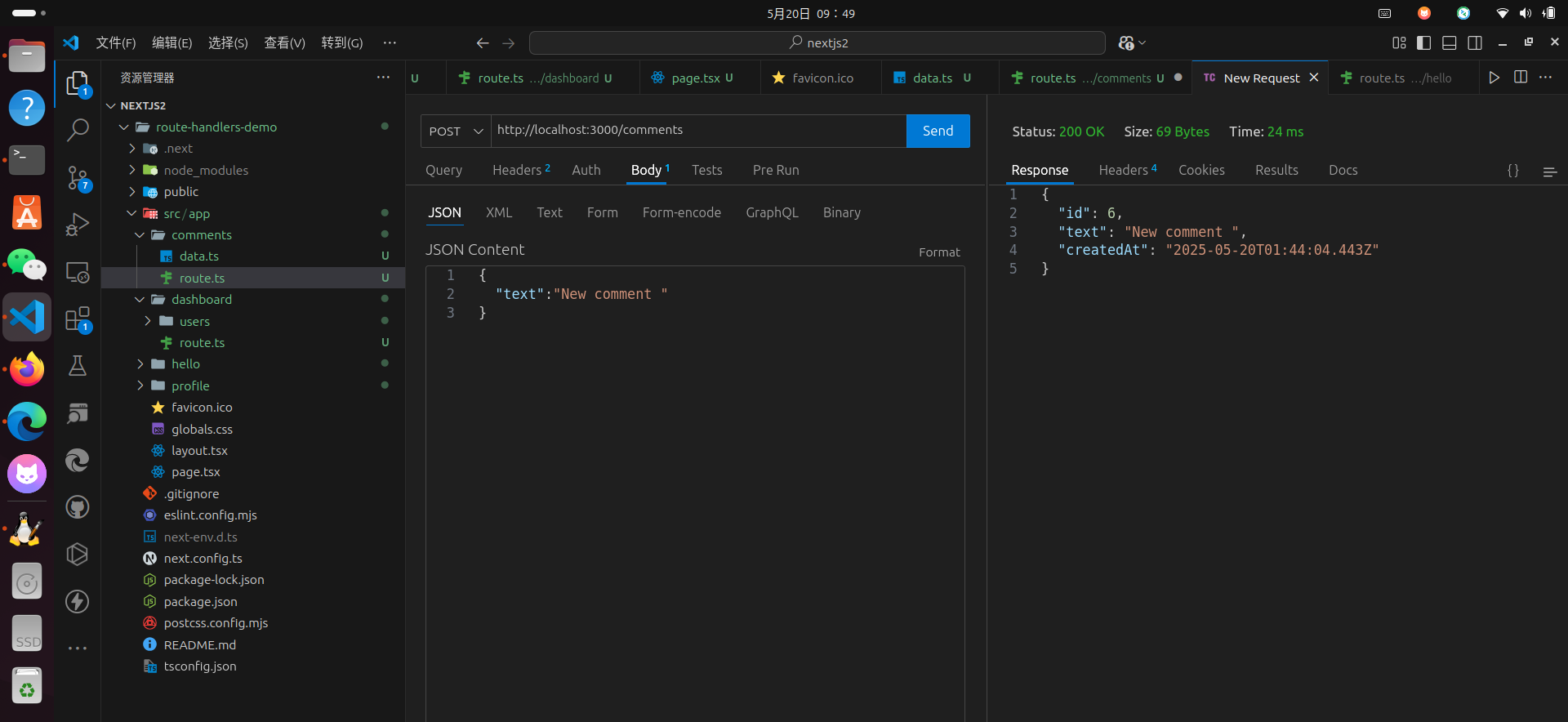Open the Thunder Client lightning icon
The image size is (1568, 722).
(x=78, y=602)
